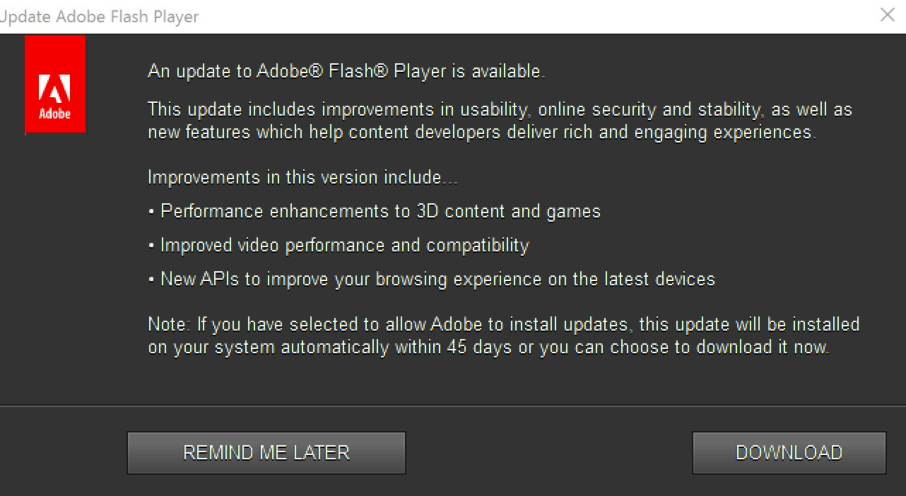Screen dimensions: 906x496
Task: Close the Update Adobe Flash Player dialog
Action: 886,15
